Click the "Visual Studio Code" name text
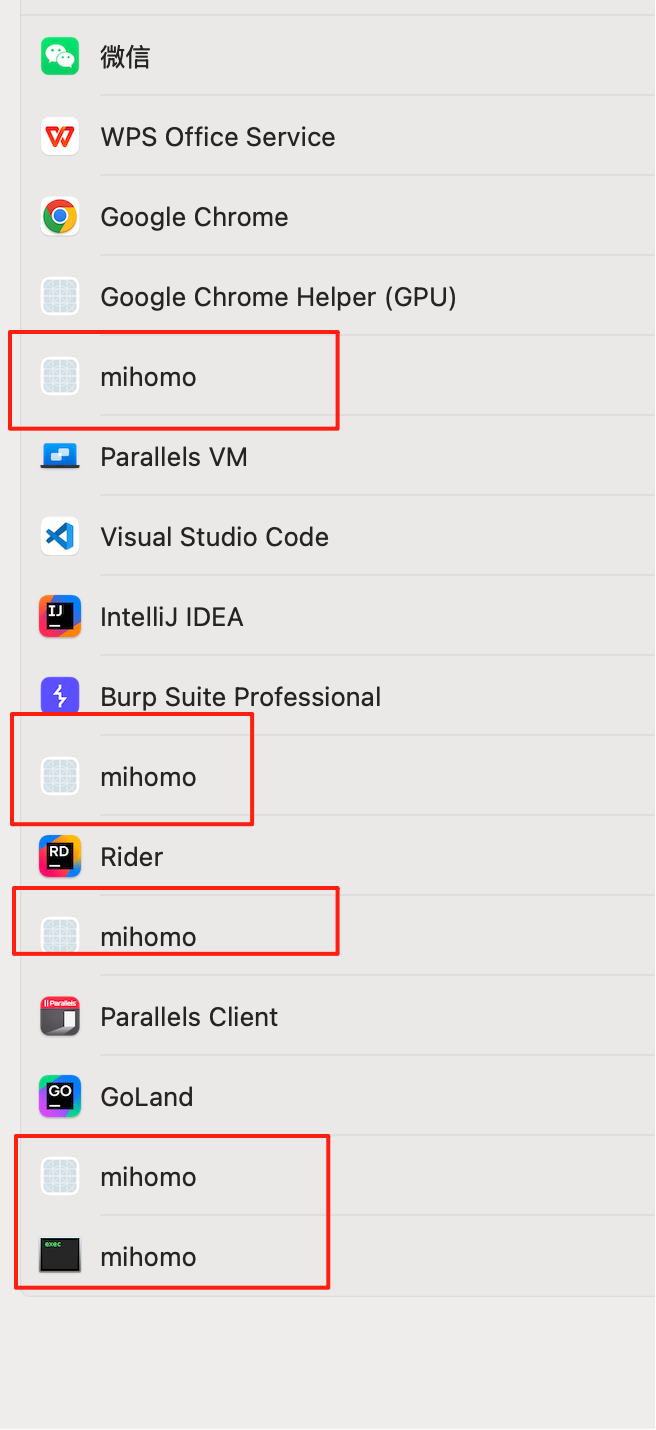This screenshot has height=1430, width=656. click(214, 537)
